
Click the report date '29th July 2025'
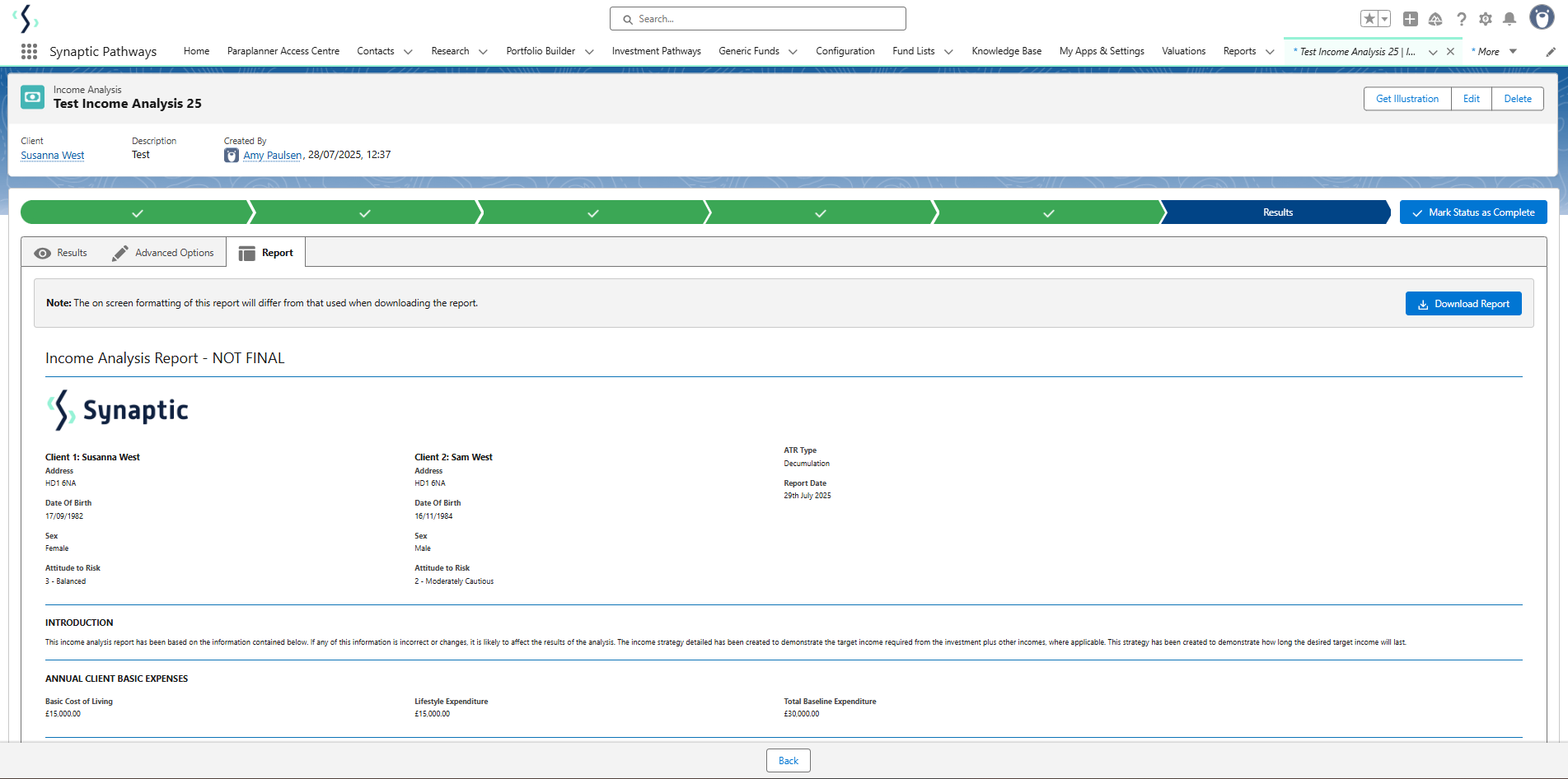click(x=807, y=496)
